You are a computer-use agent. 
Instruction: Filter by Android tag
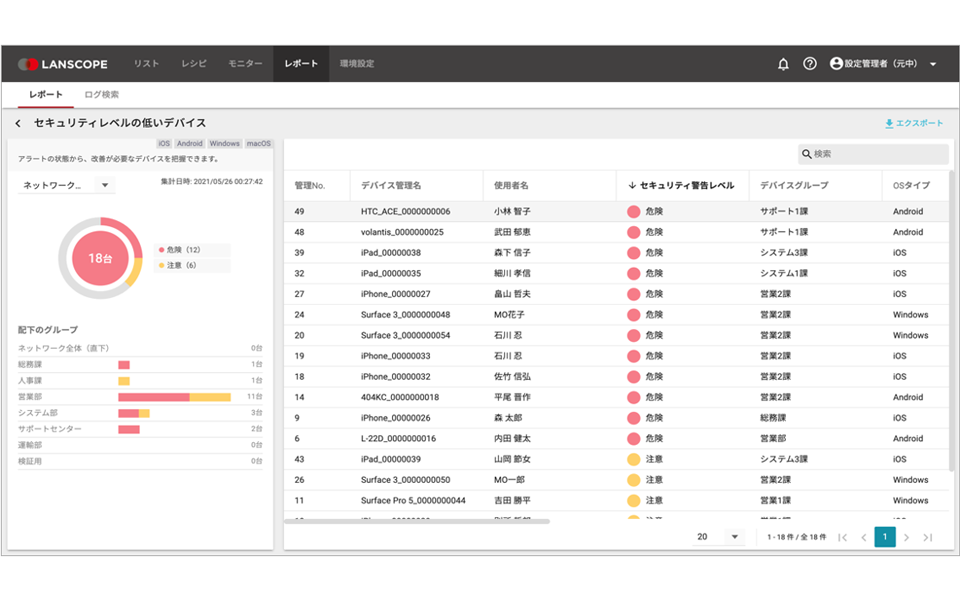190,144
